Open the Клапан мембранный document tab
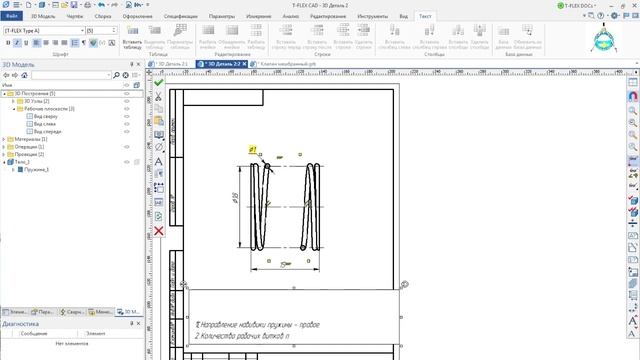The image size is (640, 360). (x=284, y=64)
